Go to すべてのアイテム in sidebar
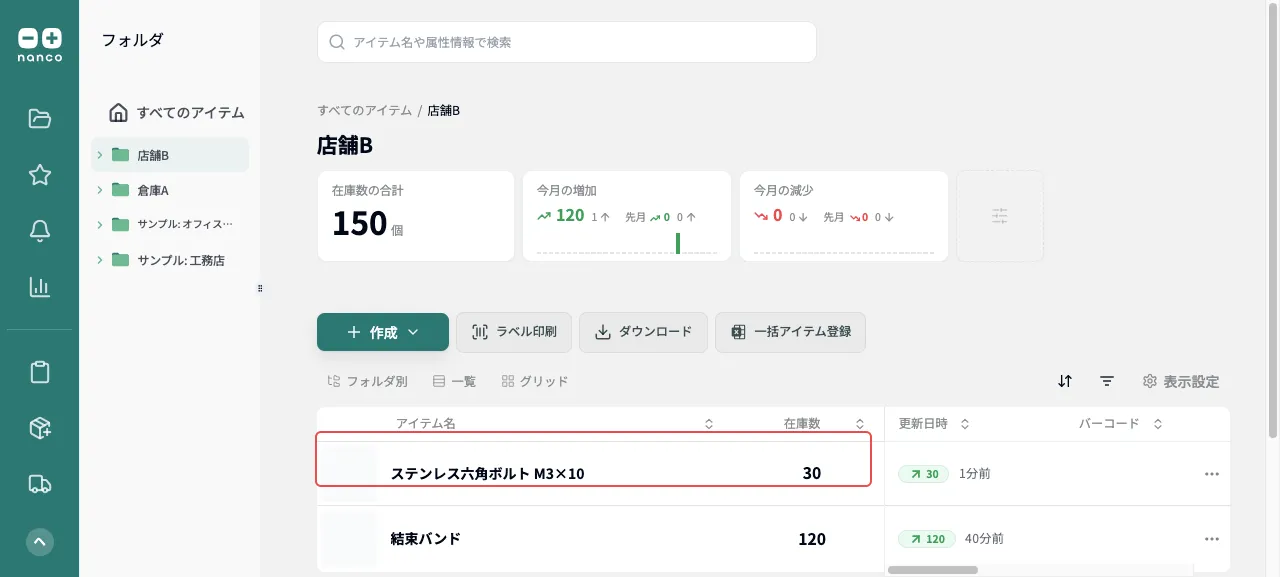Image resolution: width=1280 pixels, height=577 pixels. [x=177, y=112]
